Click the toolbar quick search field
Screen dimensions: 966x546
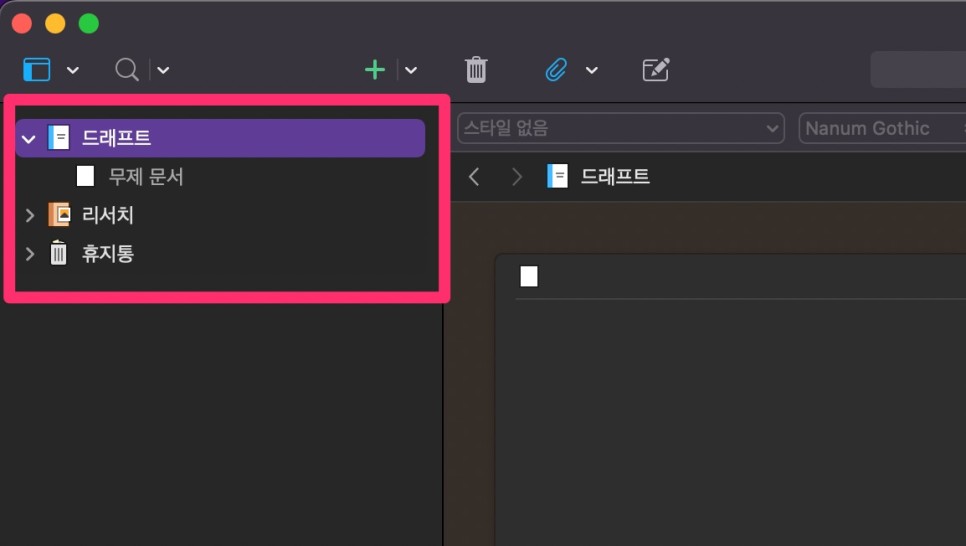tap(918, 70)
